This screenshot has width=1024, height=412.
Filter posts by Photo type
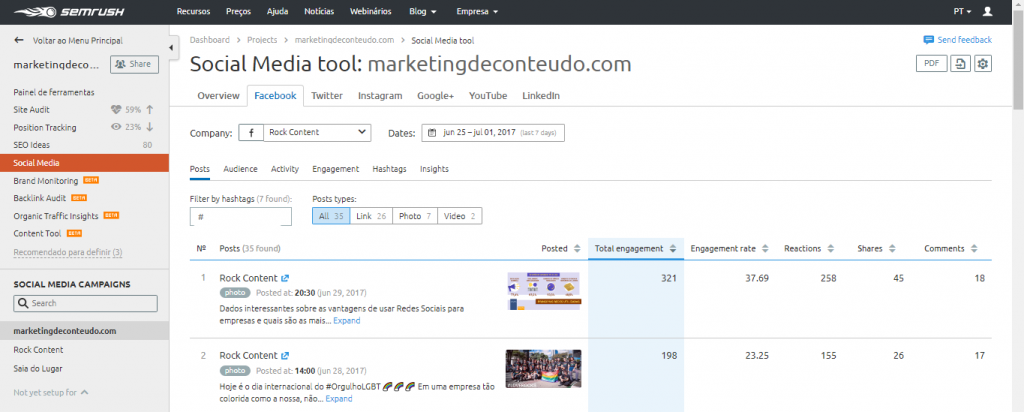415,216
